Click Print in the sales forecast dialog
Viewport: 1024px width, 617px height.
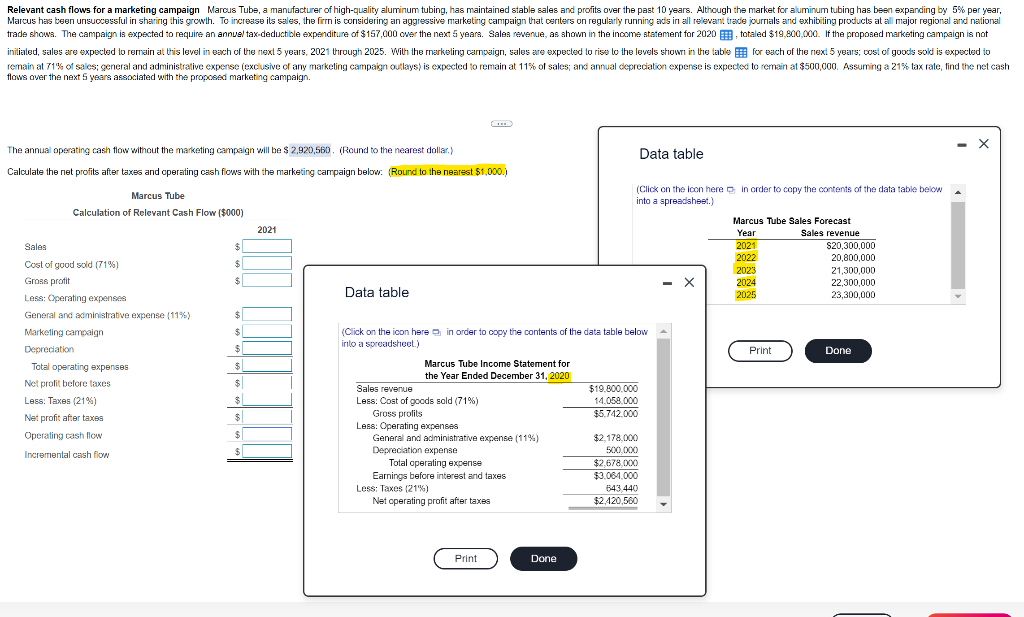(760, 351)
